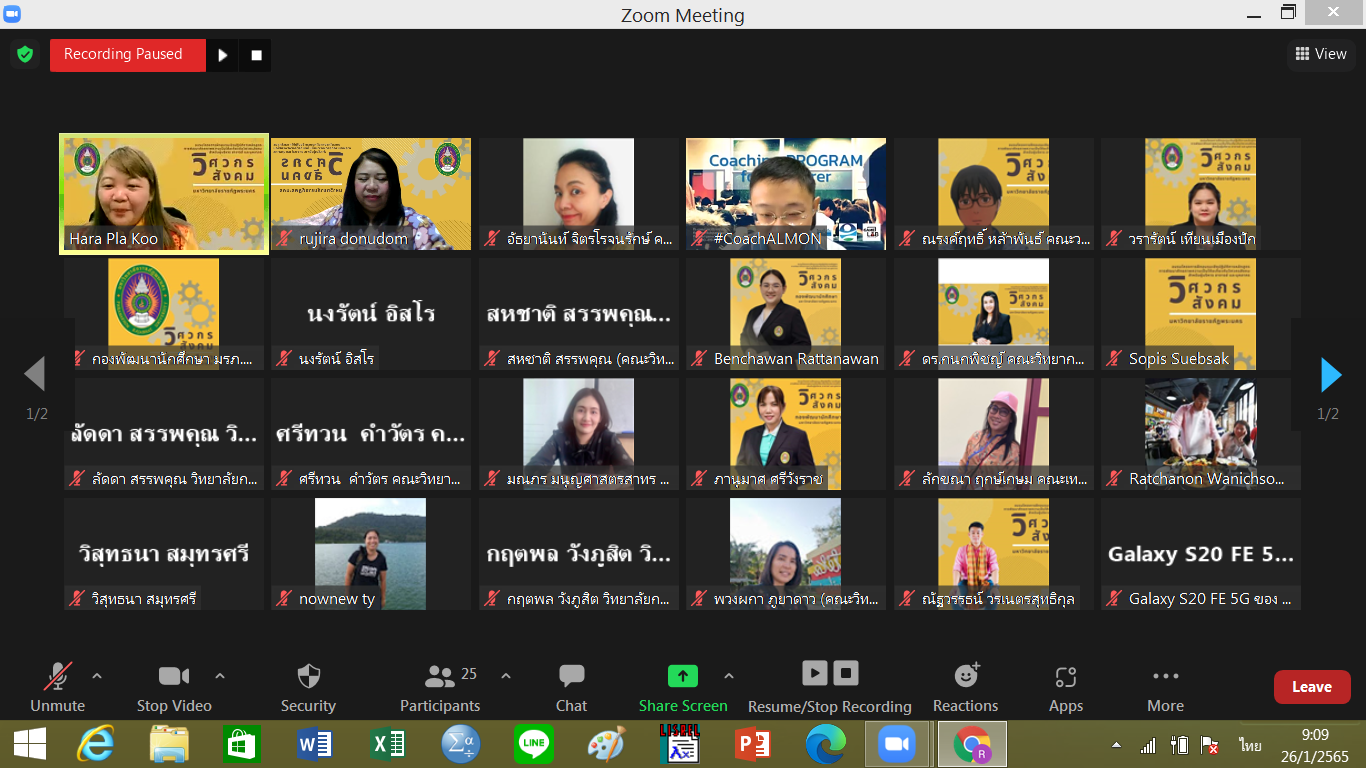Expand share options arrow beside Share Screen
Screen dimensions: 1366x768
click(x=728, y=676)
